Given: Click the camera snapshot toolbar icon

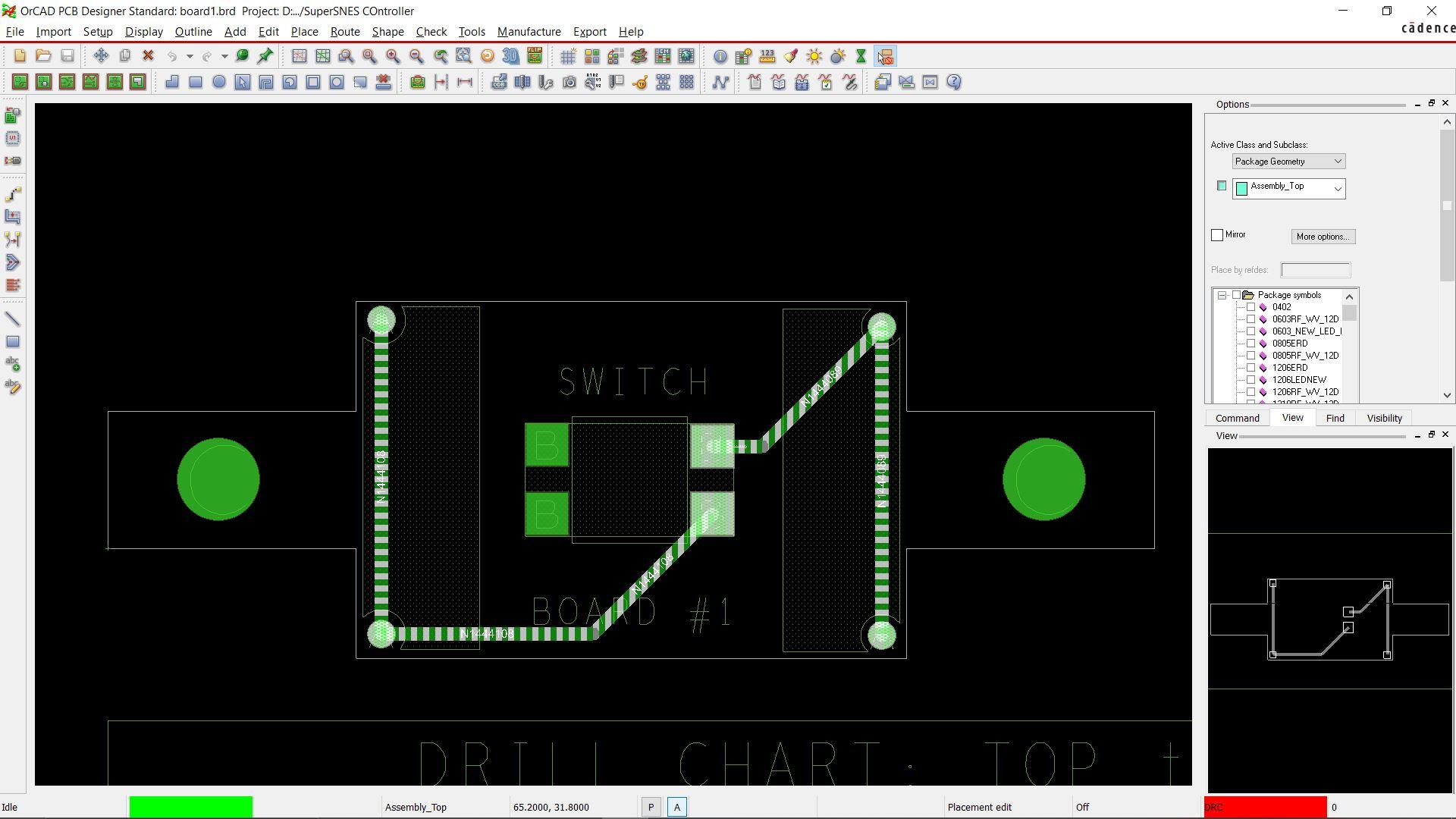Looking at the screenshot, I should tap(570, 82).
